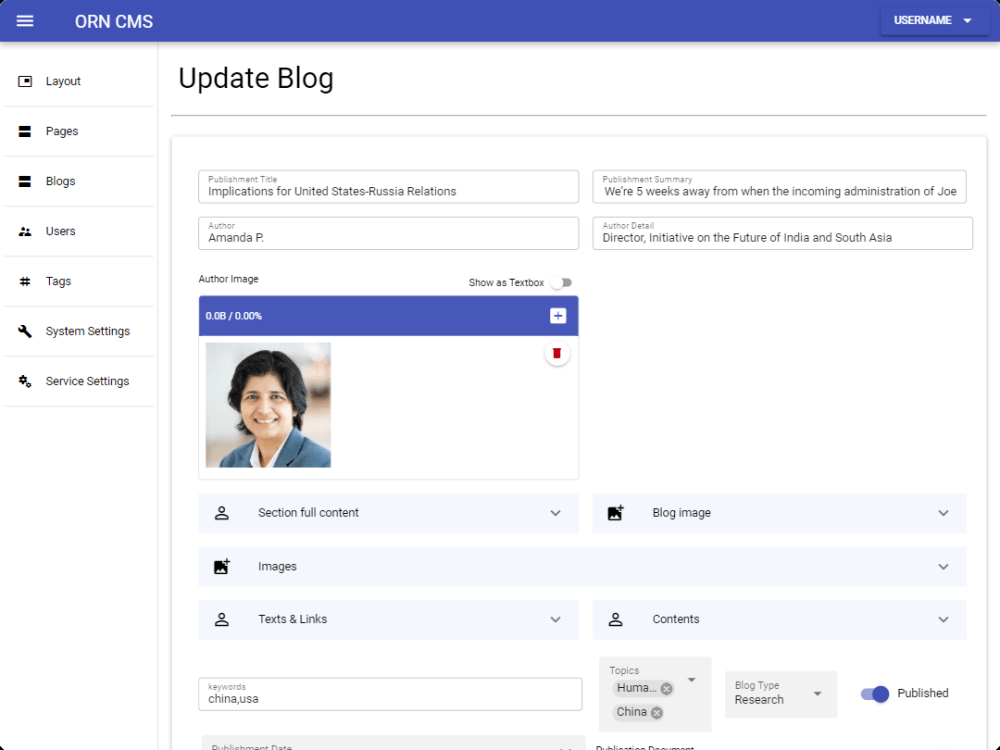Viewport: 1000px width, 750px height.
Task: Click the Blogs sidebar icon
Action: pos(25,181)
